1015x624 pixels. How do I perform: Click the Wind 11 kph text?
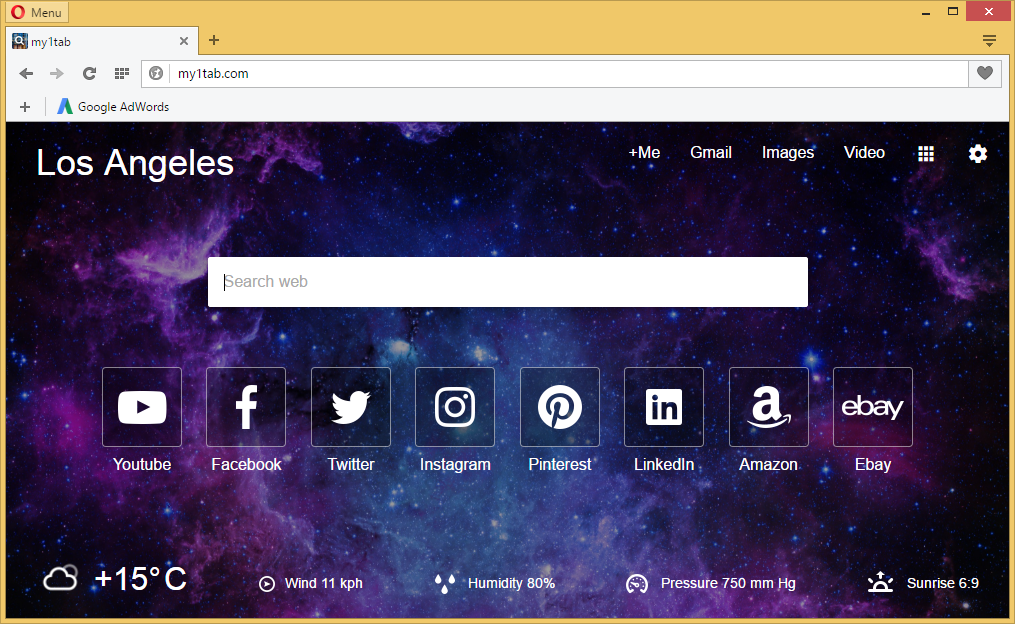(x=324, y=584)
